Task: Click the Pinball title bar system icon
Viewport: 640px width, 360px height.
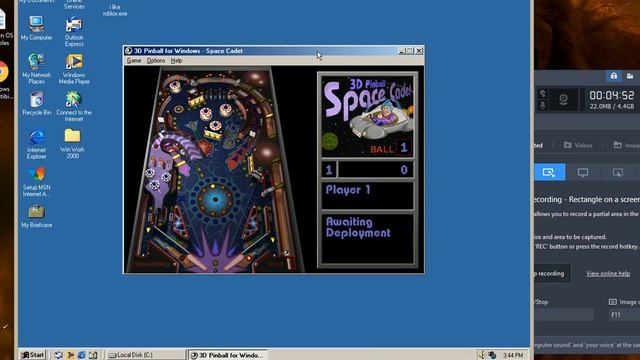Action: coord(129,51)
